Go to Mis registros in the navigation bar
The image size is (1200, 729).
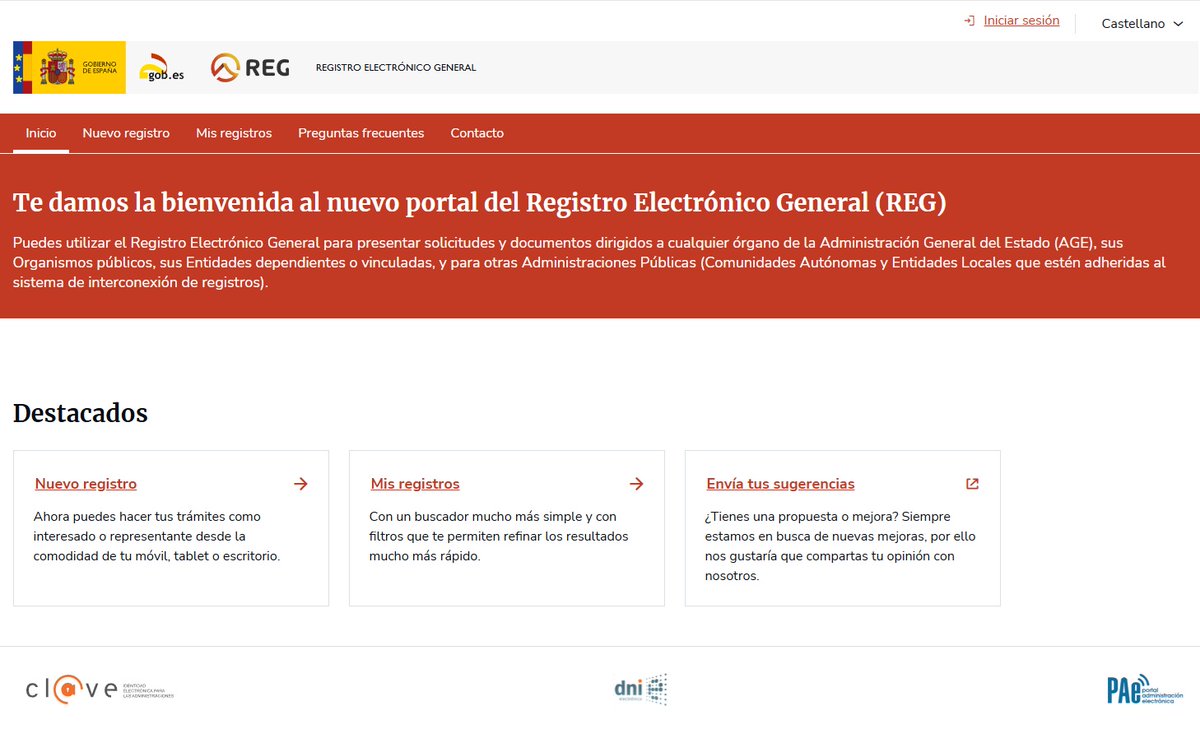click(x=234, y=133)
